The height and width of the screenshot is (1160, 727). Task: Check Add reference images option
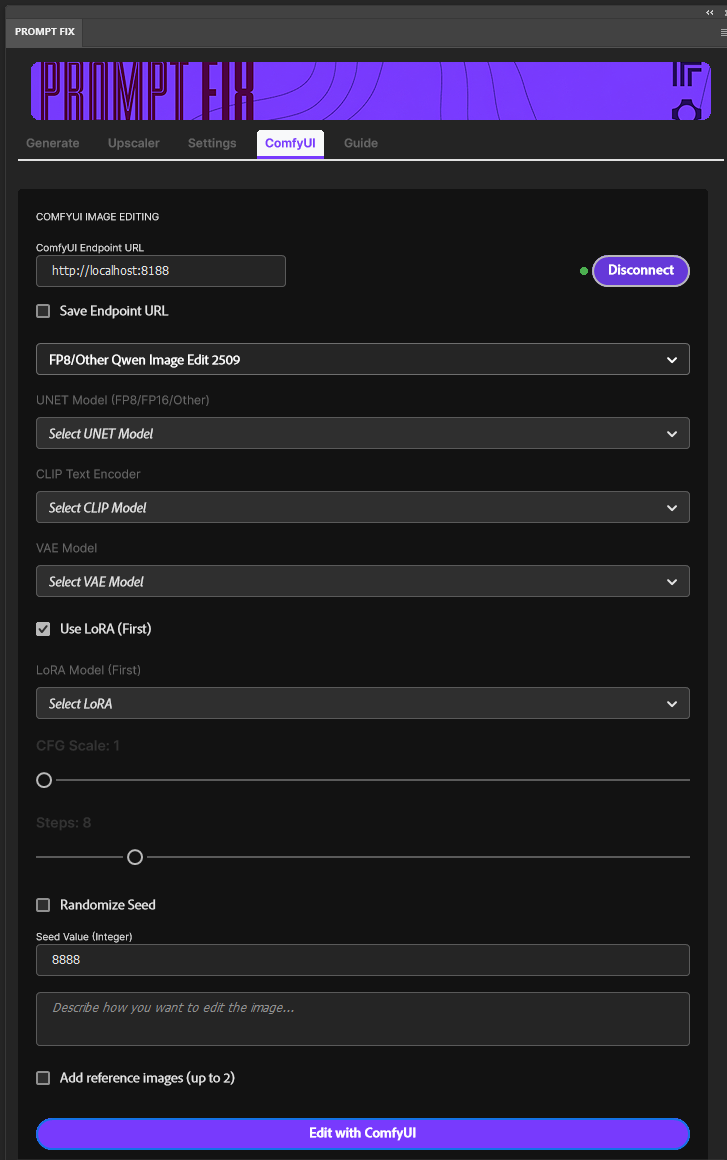pos(43,1078)
